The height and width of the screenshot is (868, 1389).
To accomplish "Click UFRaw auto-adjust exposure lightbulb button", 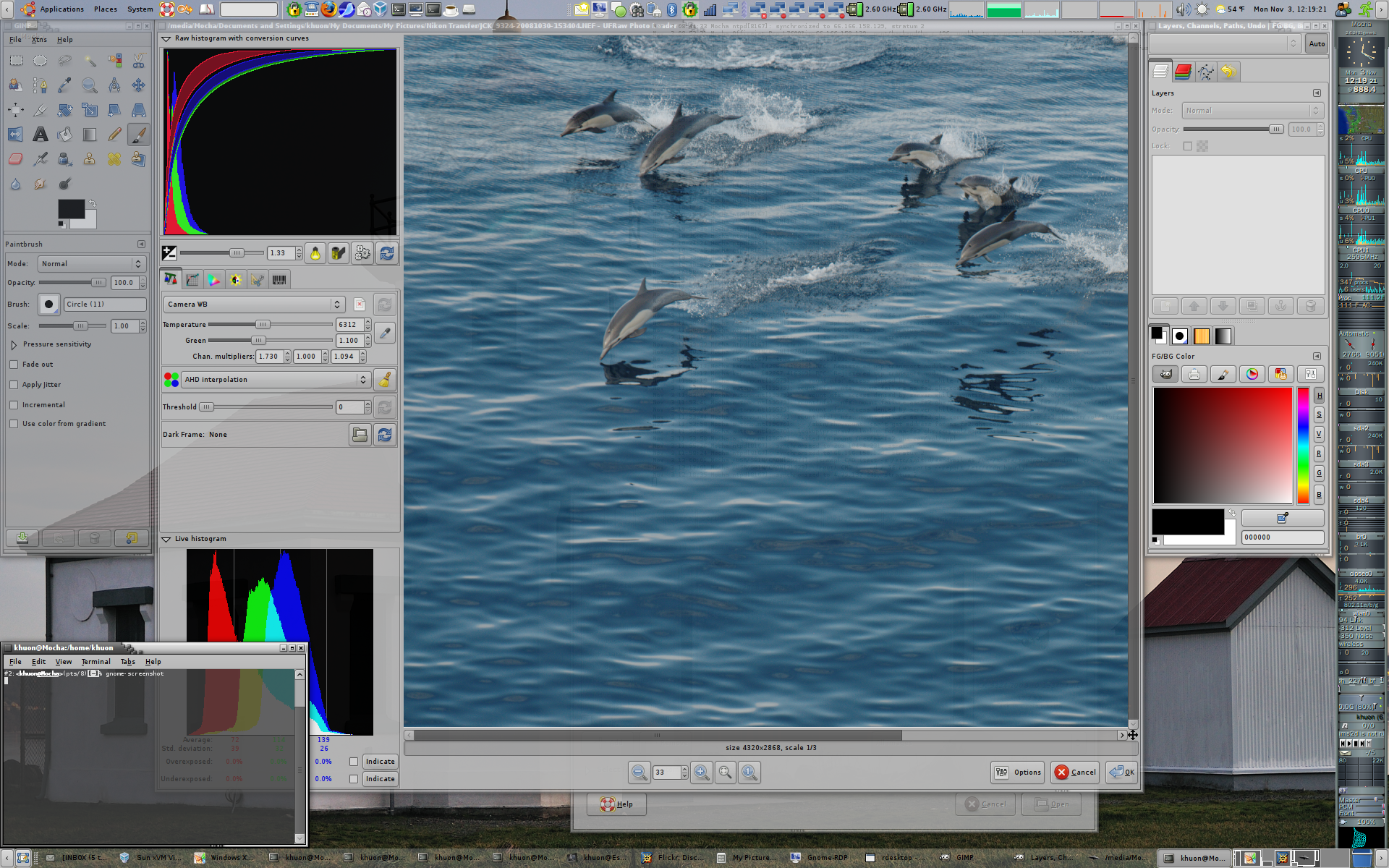I will [x=315, y=253].
